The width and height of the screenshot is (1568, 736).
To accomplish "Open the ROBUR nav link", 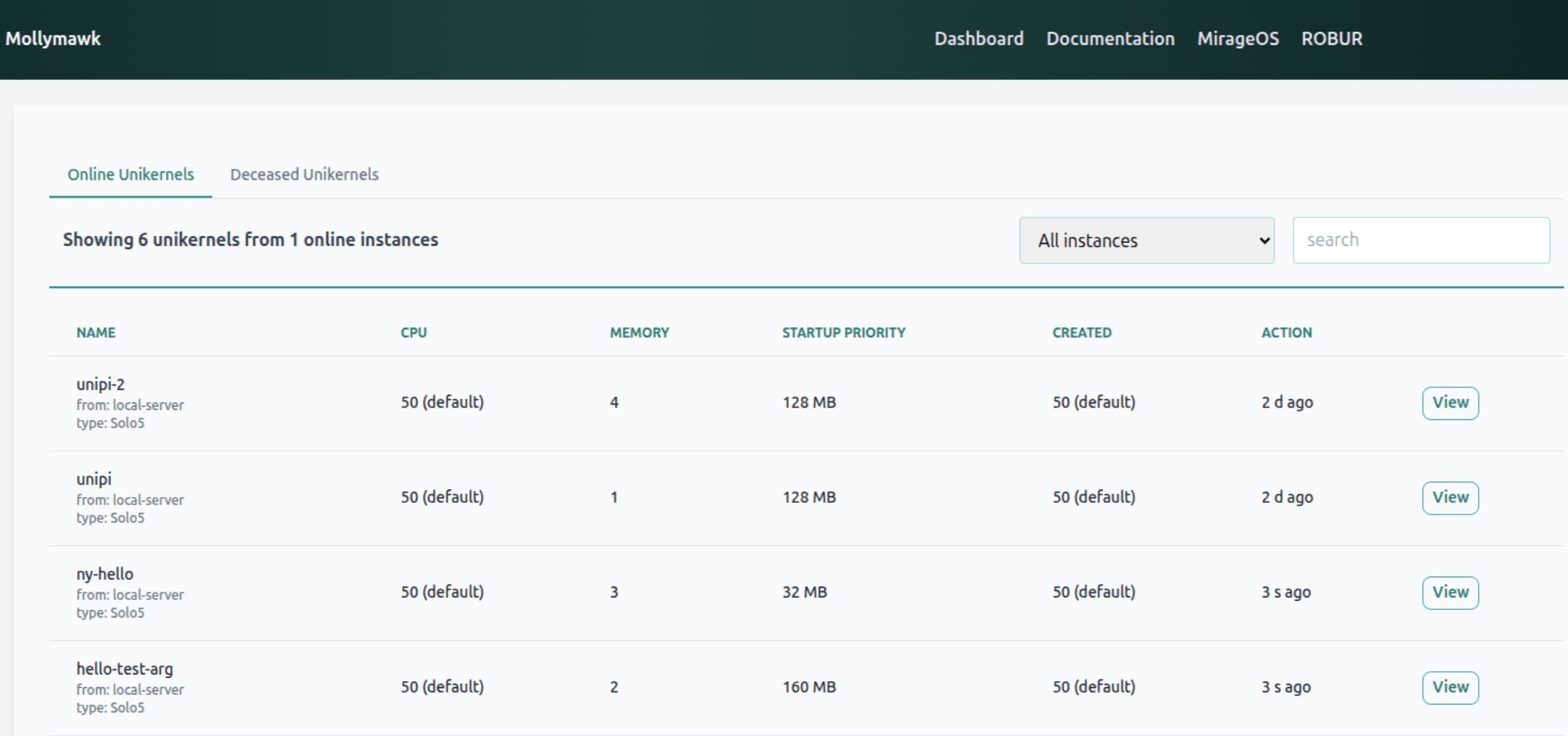I will 1332,38.
